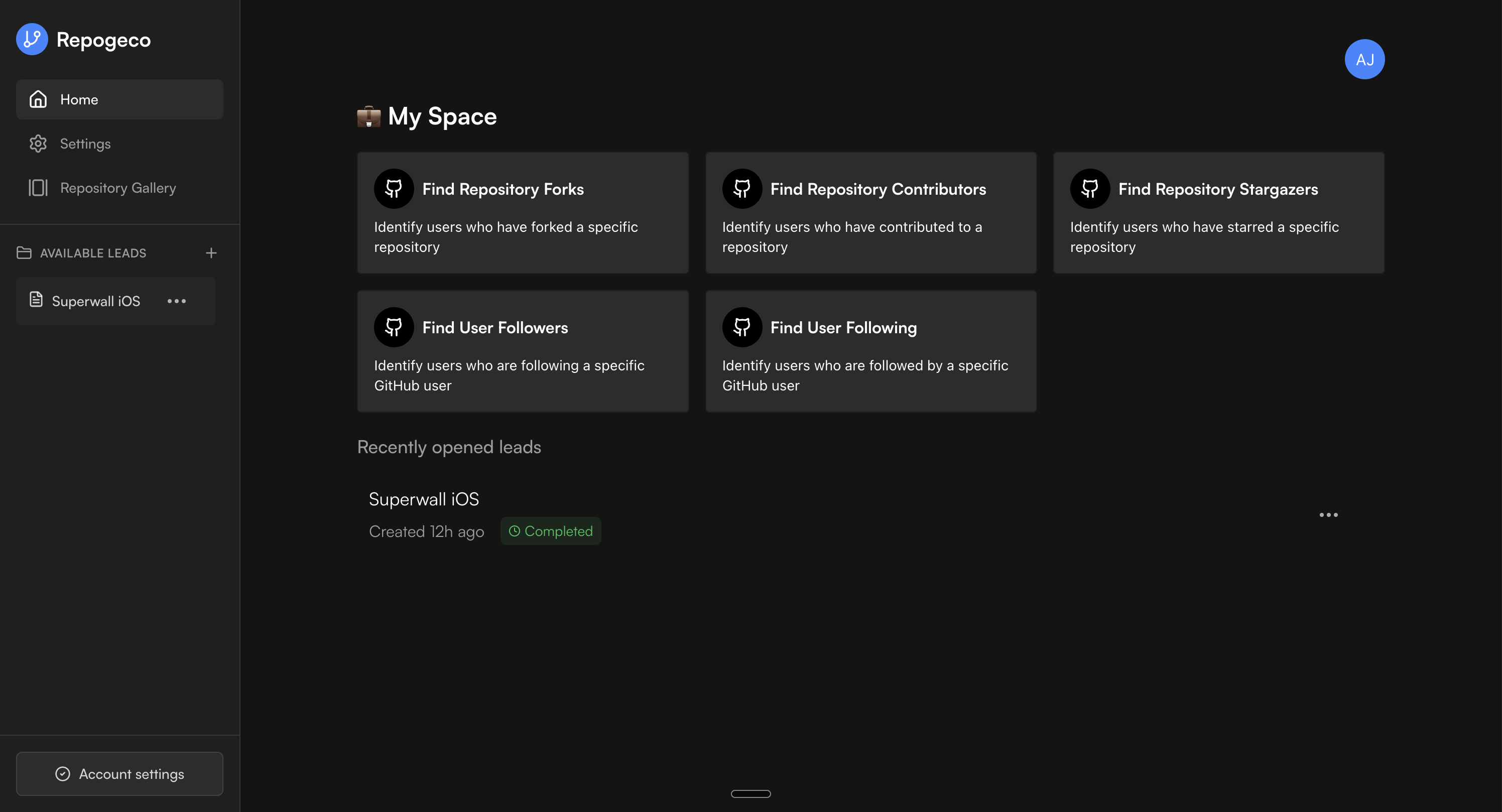
Task: Click the plus button to add a new lead
Action: click(x=211, y=253)
